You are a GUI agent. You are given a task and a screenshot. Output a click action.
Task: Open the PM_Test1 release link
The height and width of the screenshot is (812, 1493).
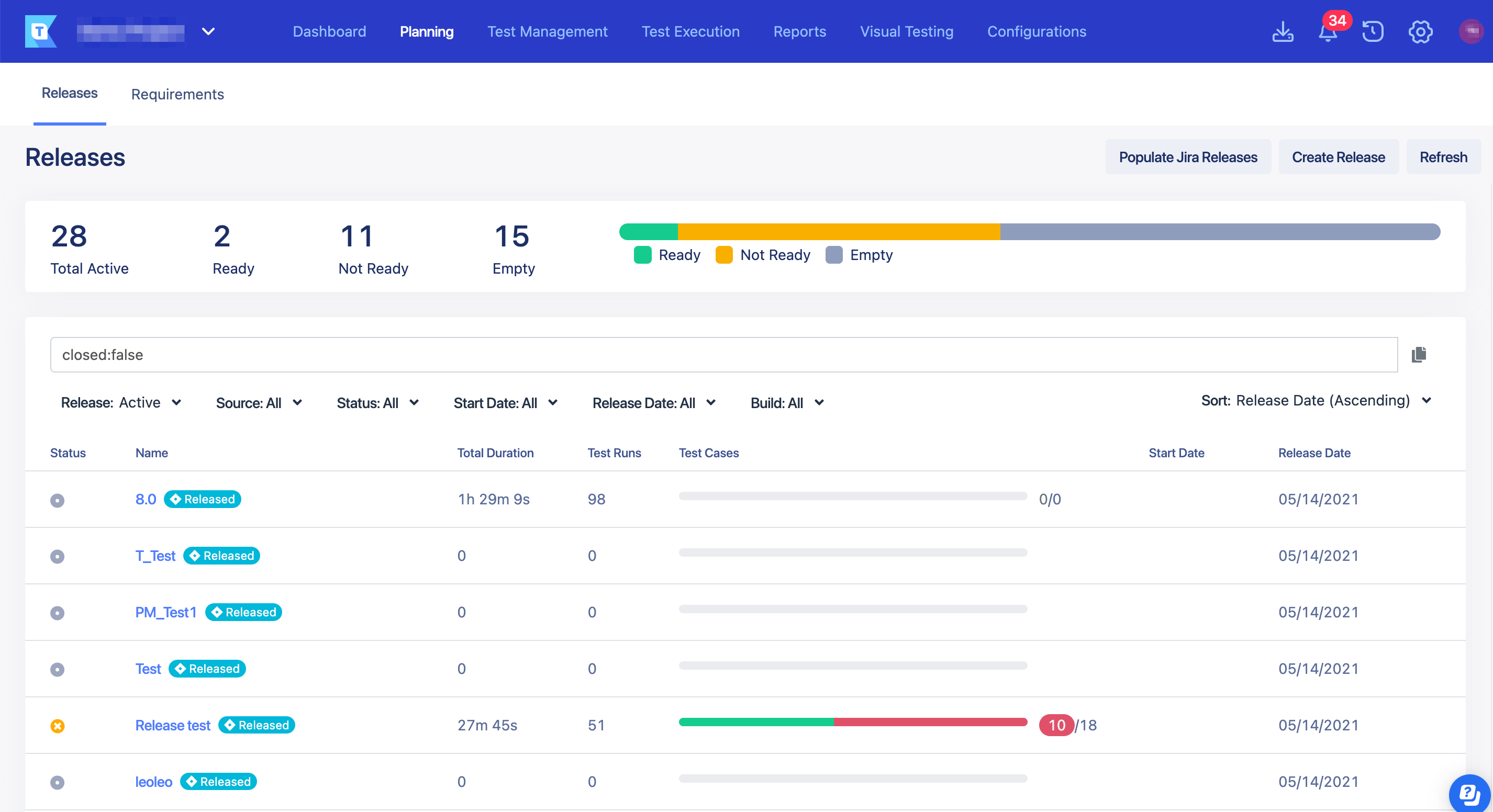click(x=166, y=612)
